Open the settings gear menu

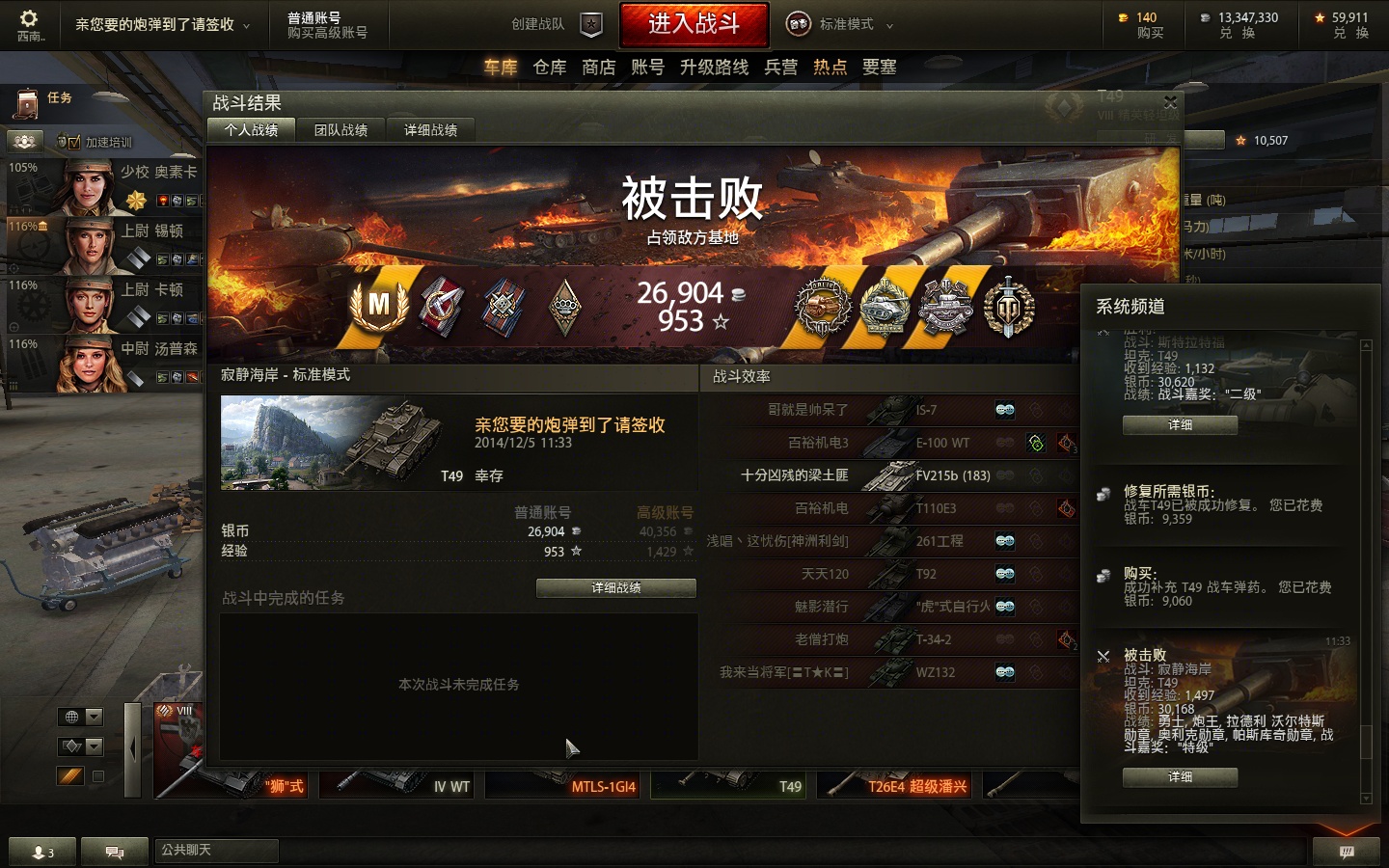29,18
